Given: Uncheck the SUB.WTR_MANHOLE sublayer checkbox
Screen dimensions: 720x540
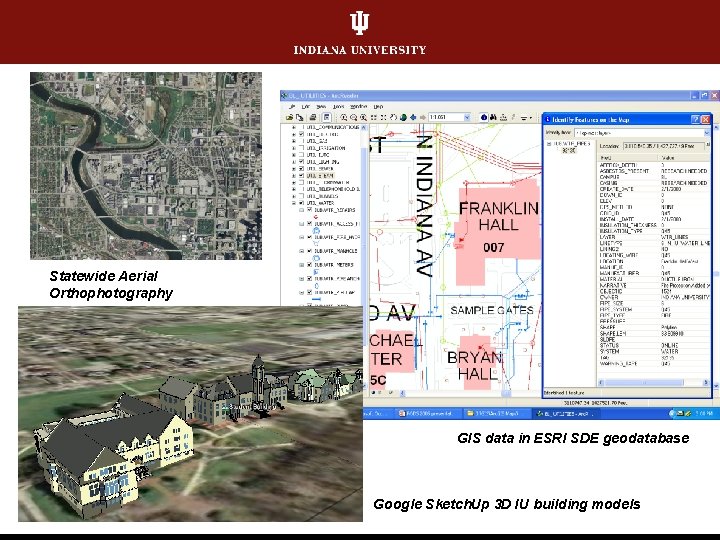Looking at the screenshot, I should point(309,251).
